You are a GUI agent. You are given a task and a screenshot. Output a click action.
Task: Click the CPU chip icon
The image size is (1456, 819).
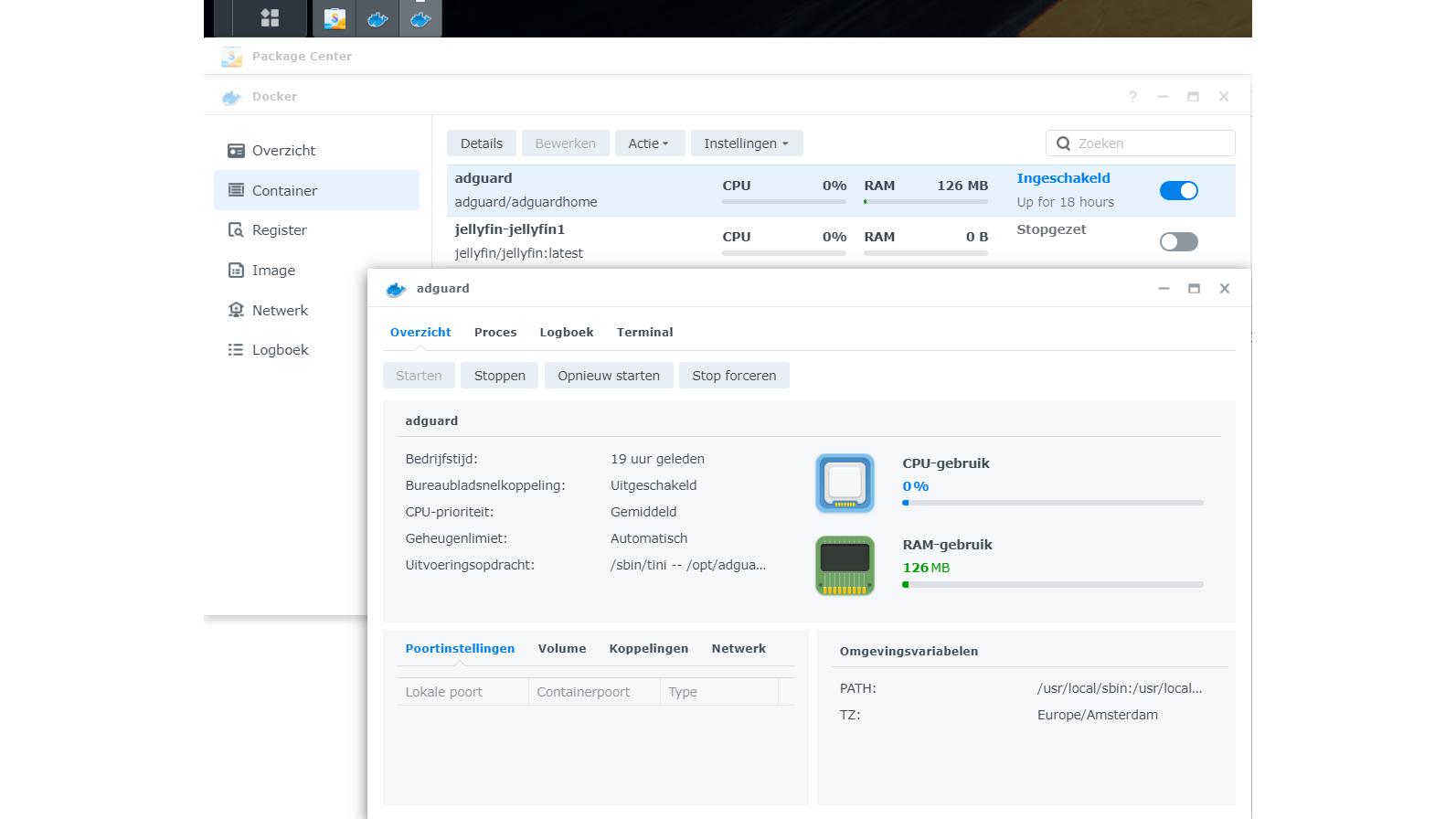pyautogui.click(x=845, y=483)
